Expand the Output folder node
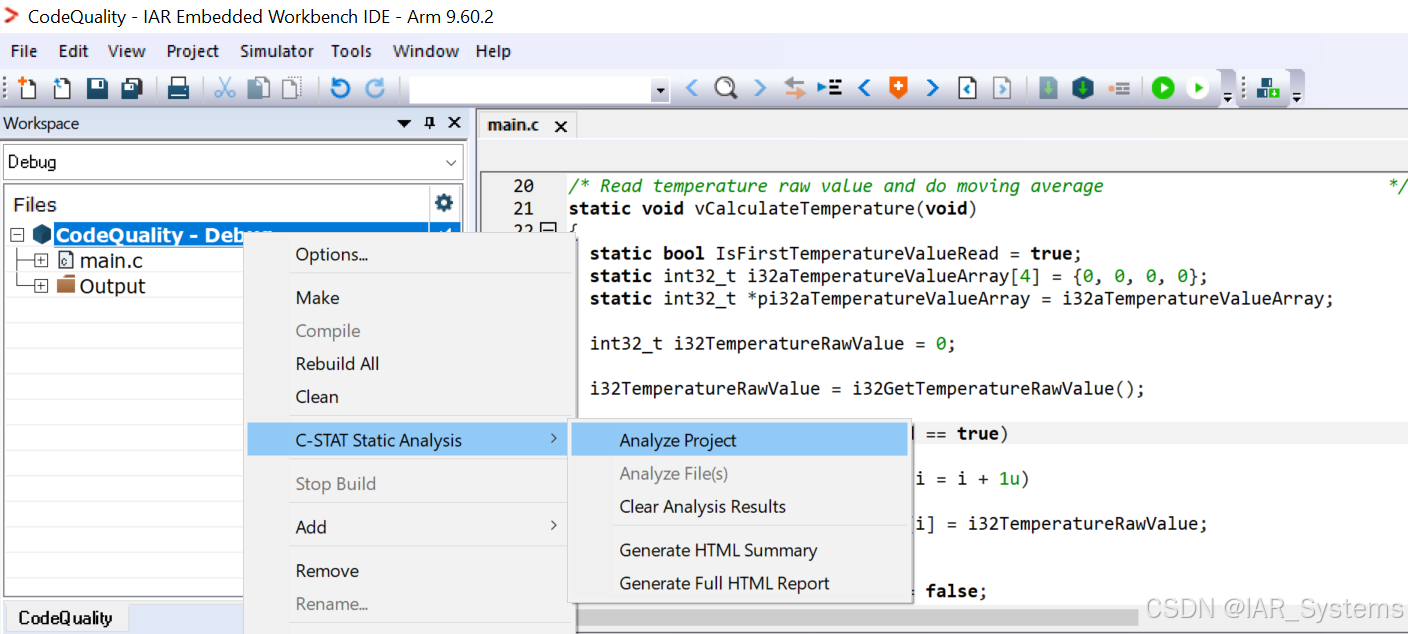The width and height of the screenshot is (1408, 634). tap(41, 286)
